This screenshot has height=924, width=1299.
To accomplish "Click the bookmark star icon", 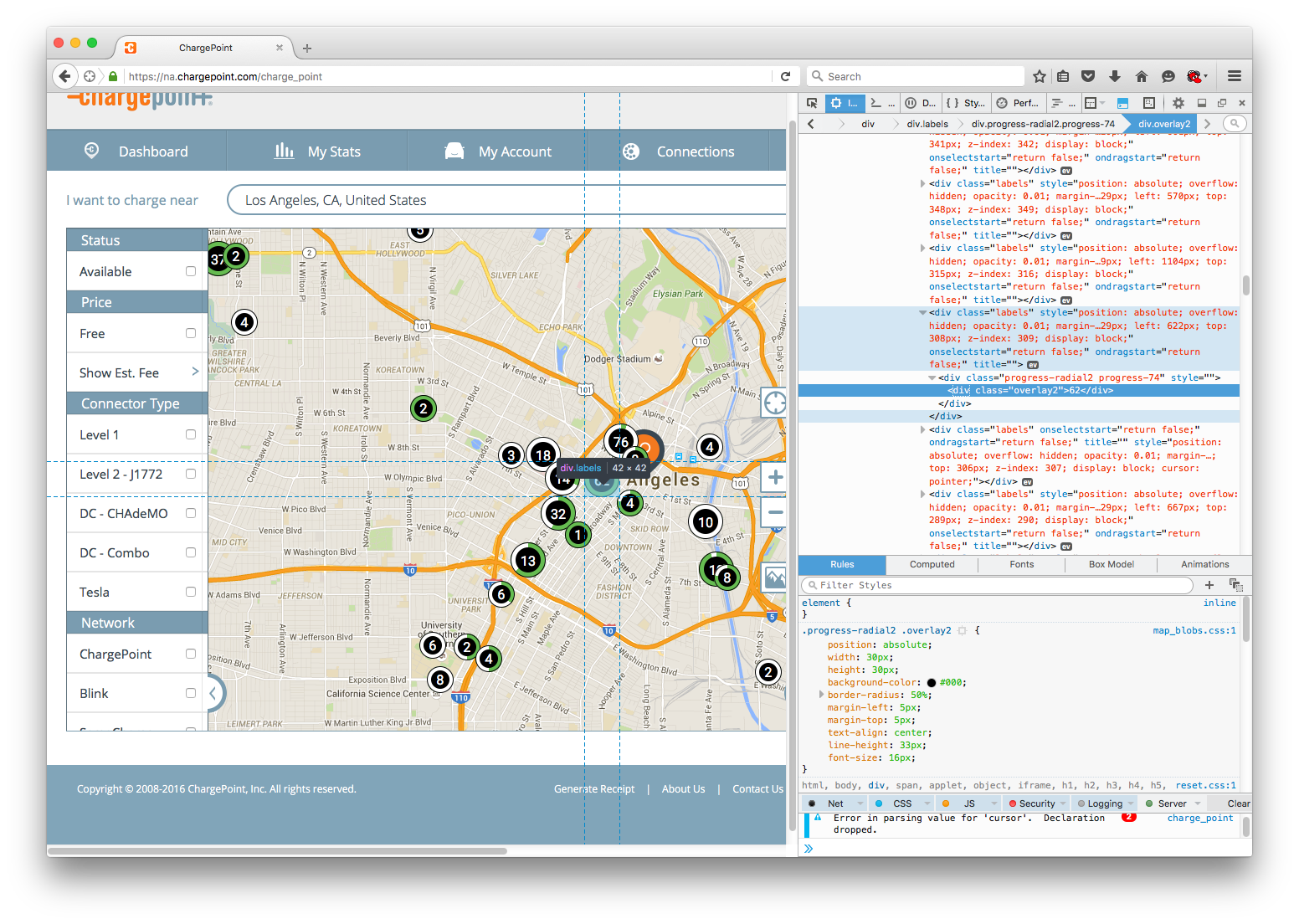I will (x=1040, y=76).
